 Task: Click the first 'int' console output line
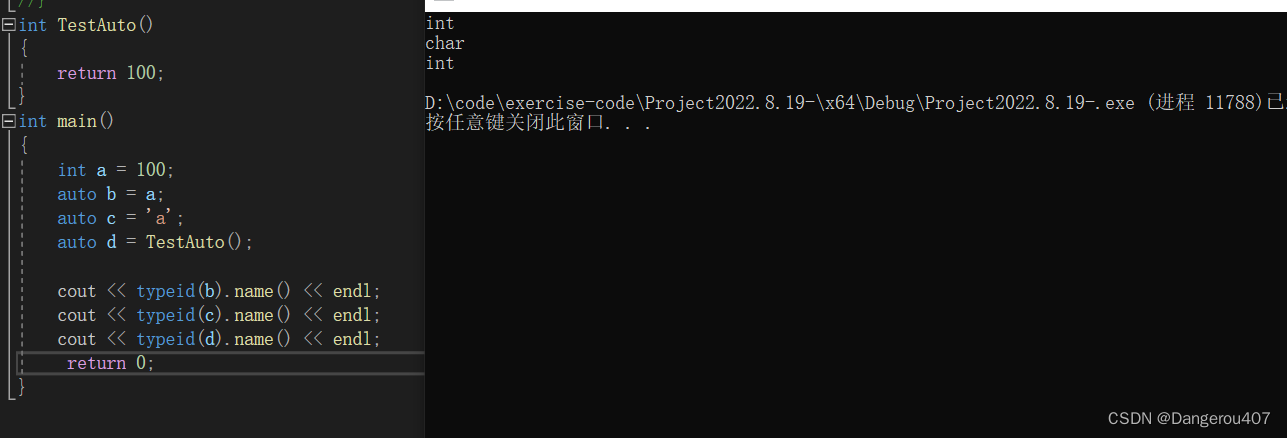click(440, 23)
